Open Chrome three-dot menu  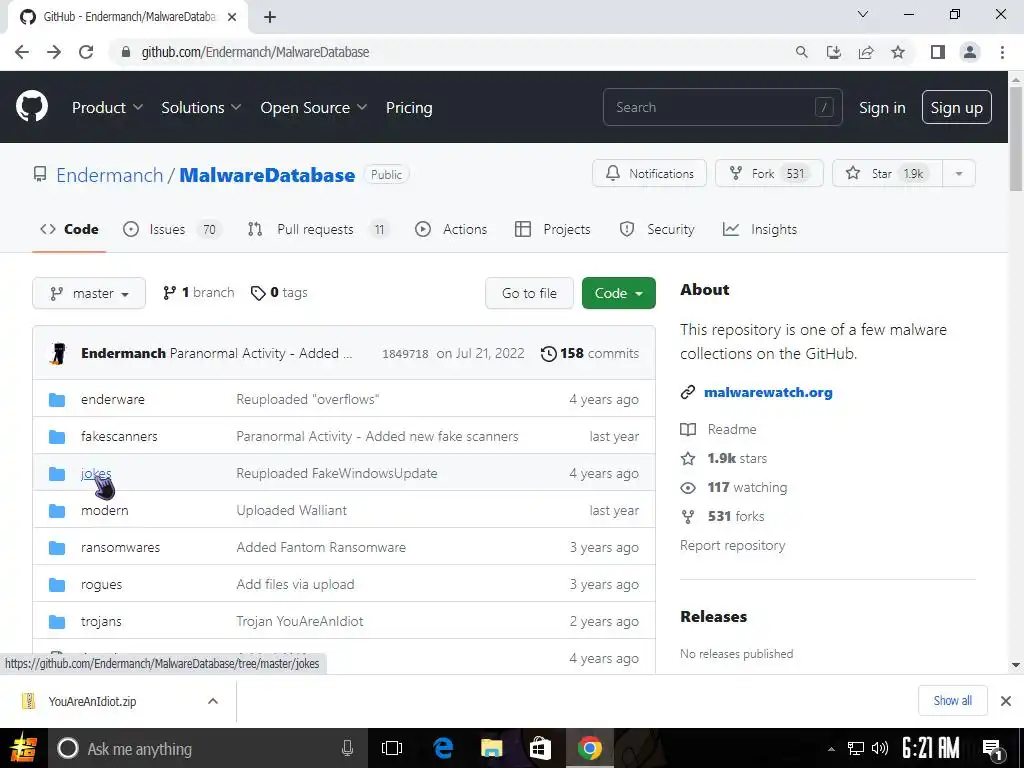click(1002, 52)
